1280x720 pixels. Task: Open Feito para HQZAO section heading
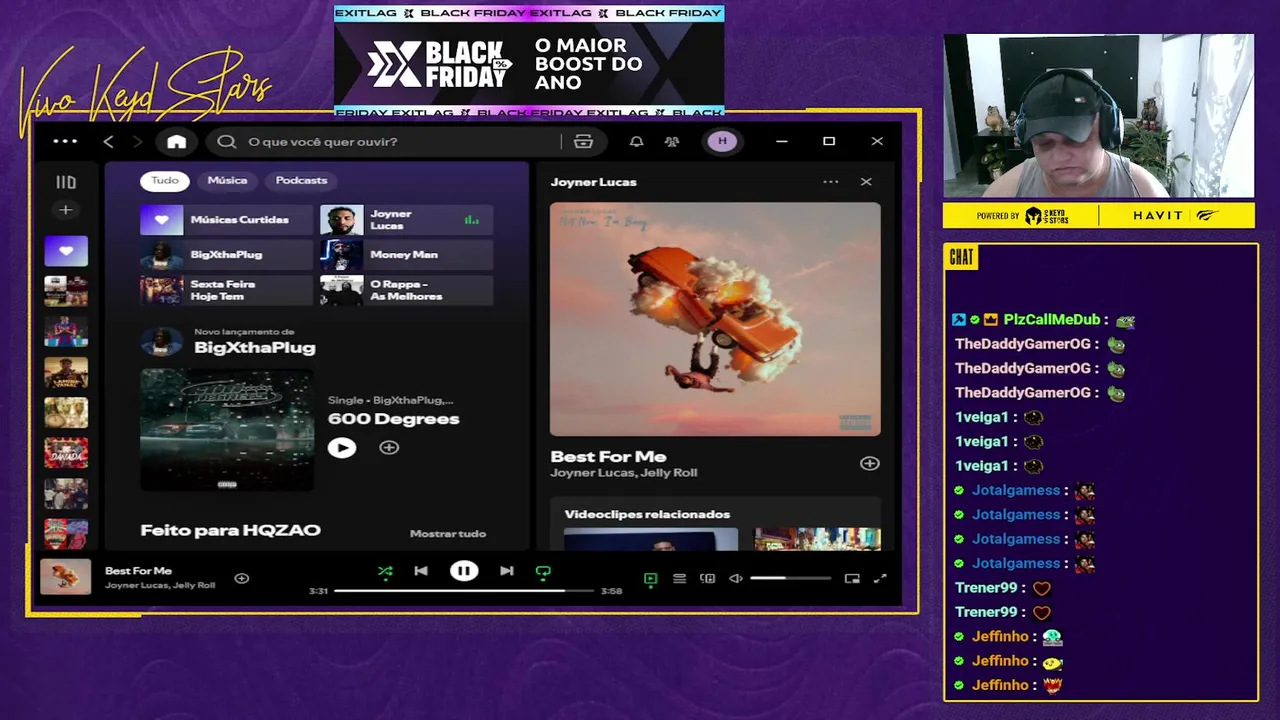pyautogui.click(x=230, y=531)
